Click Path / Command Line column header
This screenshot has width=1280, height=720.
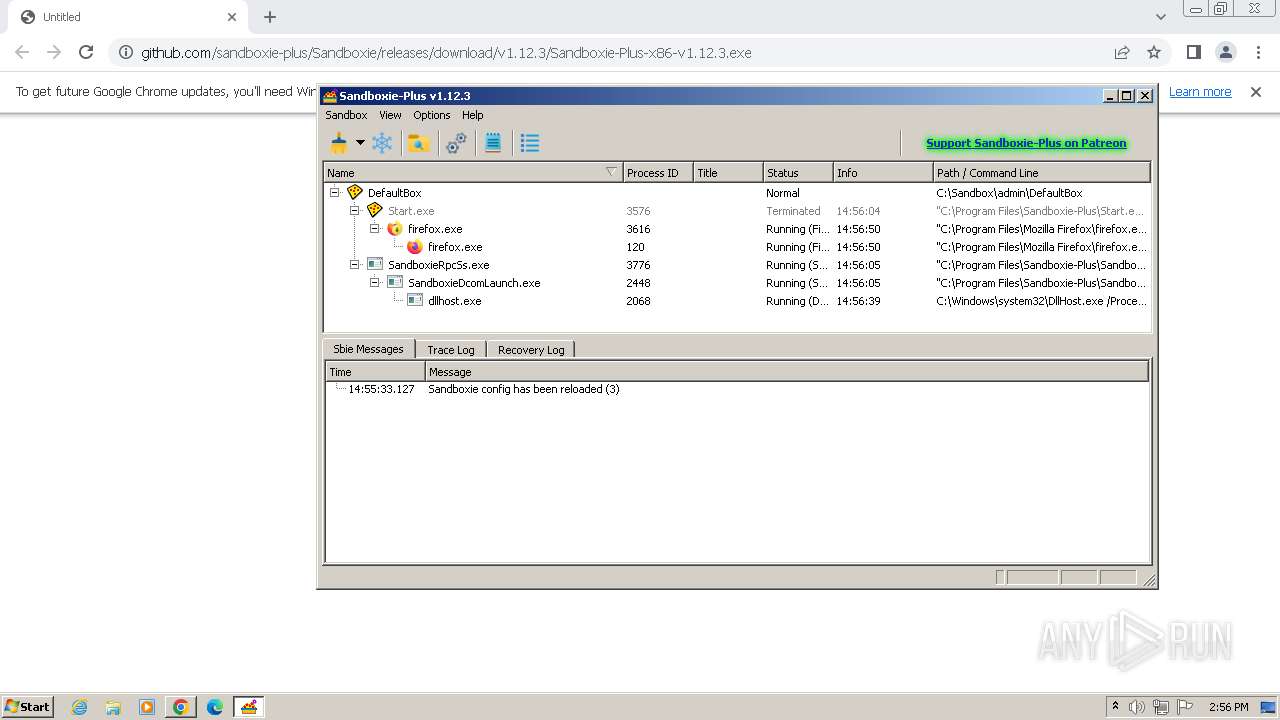1042,173
